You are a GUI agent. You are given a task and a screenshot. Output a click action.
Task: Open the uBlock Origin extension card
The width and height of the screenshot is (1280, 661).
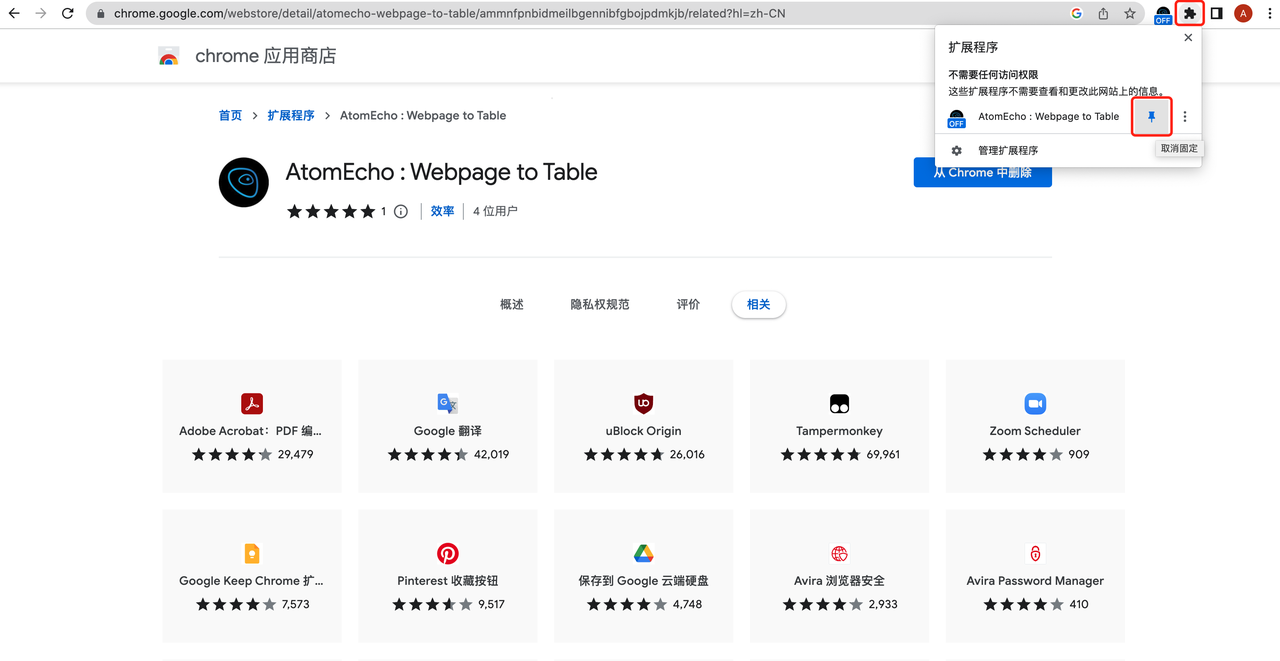[x=644, y=427]
